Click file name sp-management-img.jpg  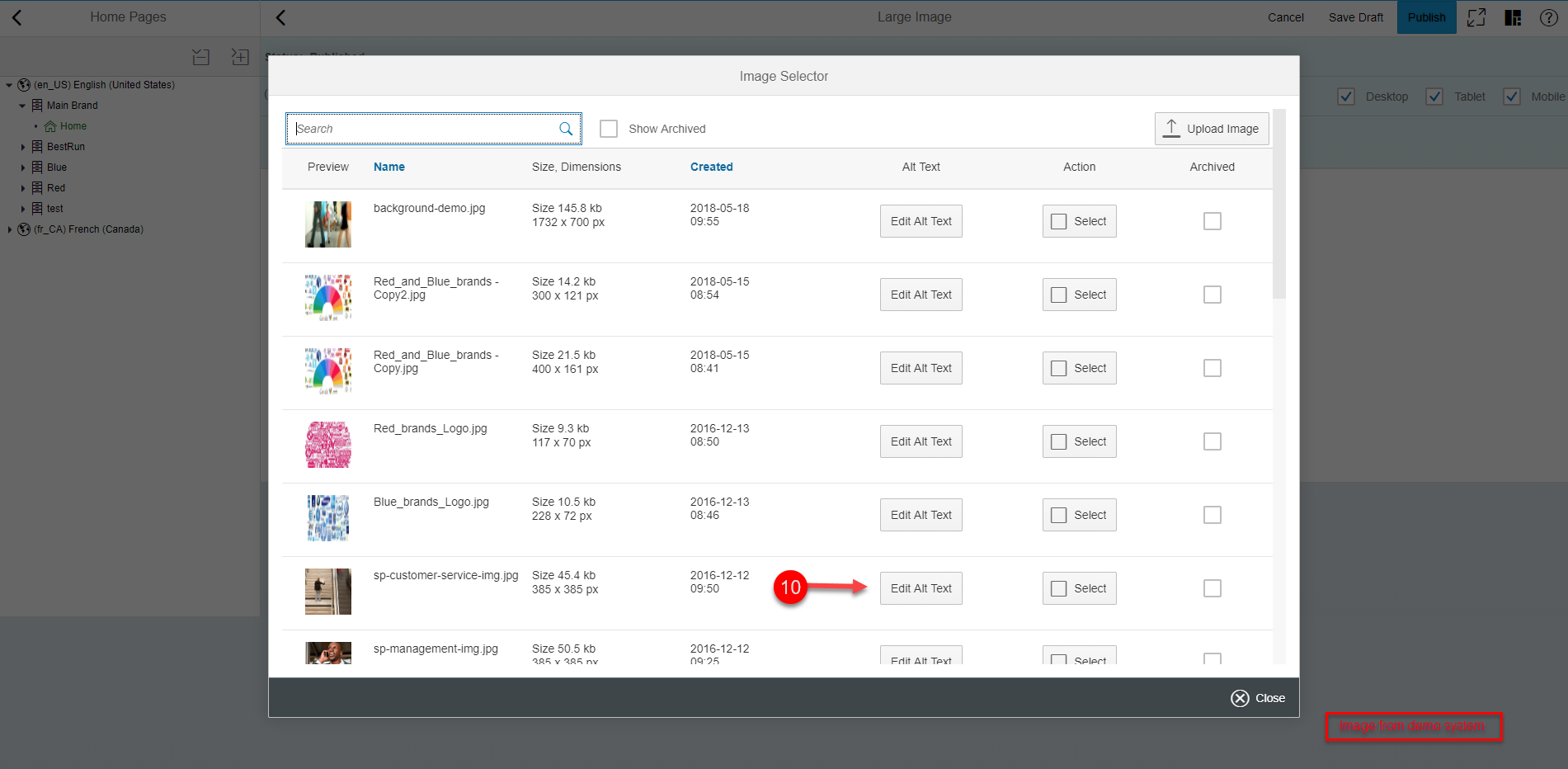tap(436, 649)
